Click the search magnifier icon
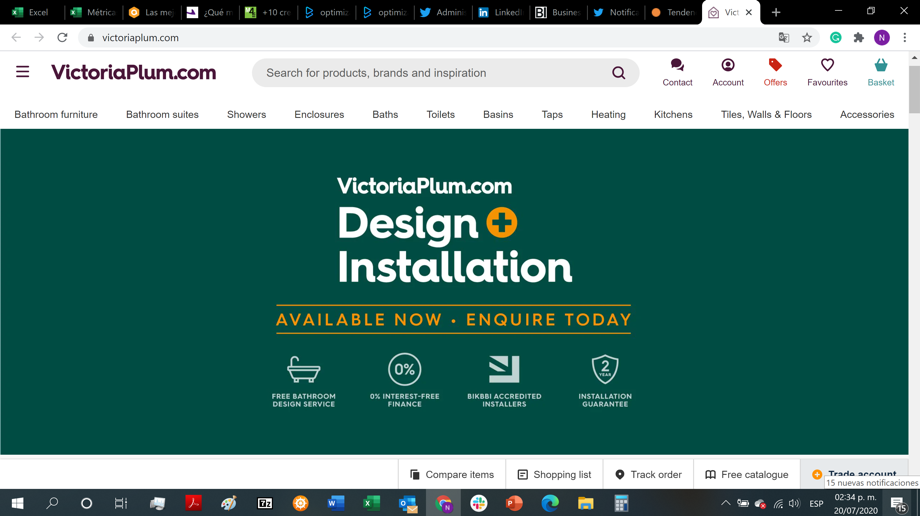Image resolution: width=920 pixels, height=516 pixels. click(618, 73)
